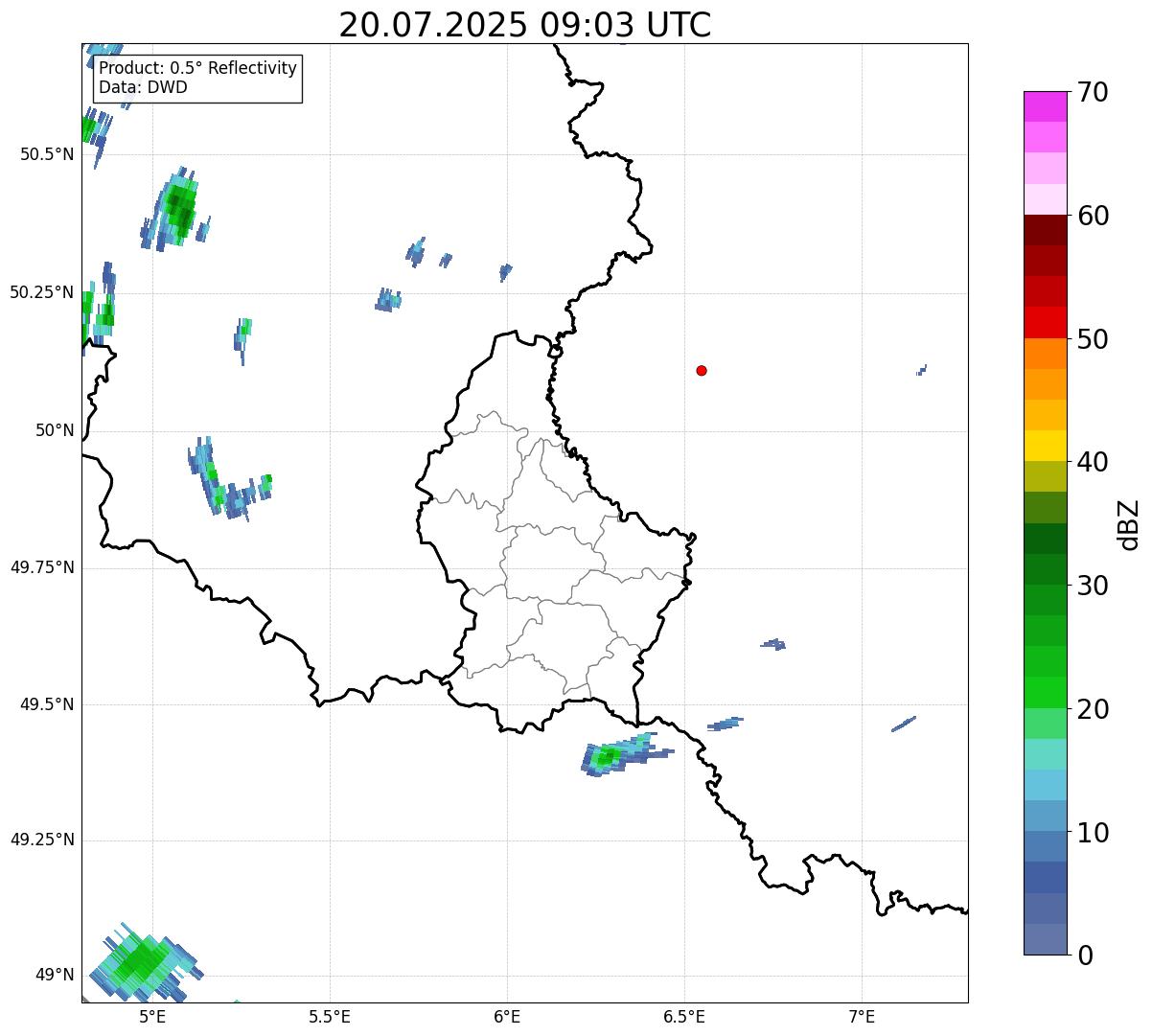Click the colorbar tick value 60
Viewport: 1152px width, 1036px height.
[x=1092, y=216]
